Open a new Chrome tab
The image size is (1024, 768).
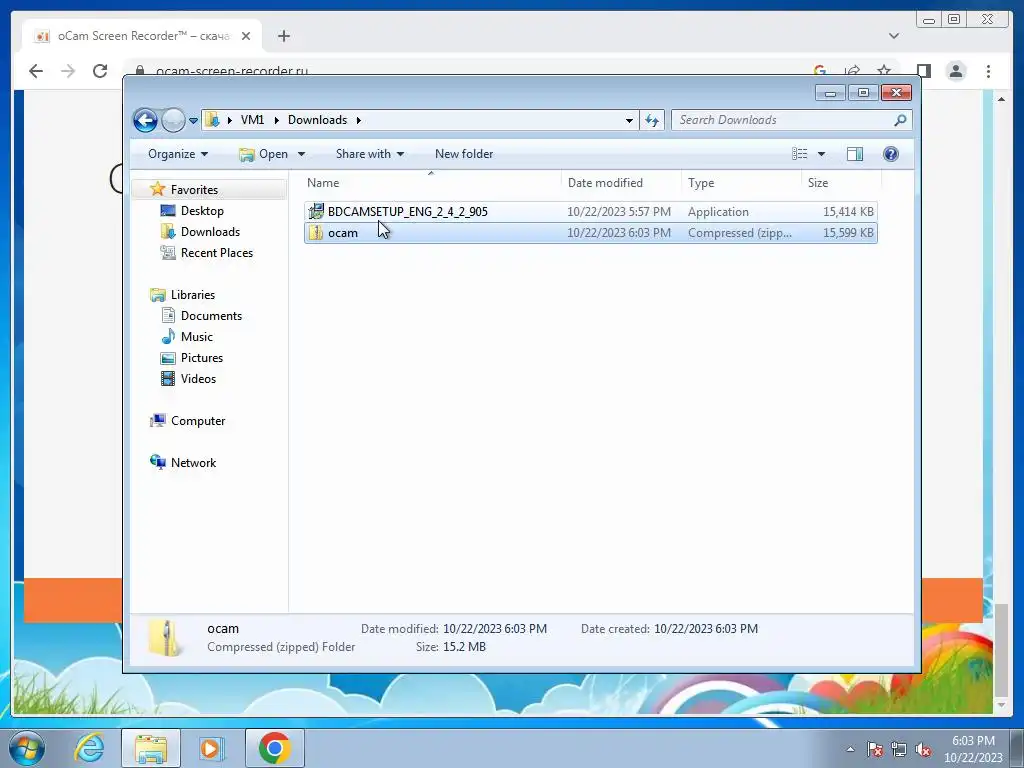(283, 37)
